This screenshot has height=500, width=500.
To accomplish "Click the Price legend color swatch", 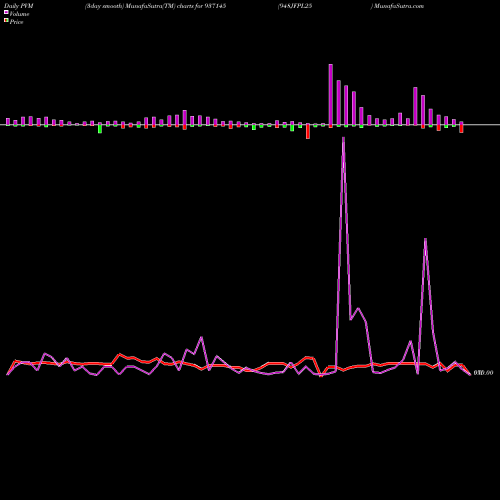I will (6, 21).
